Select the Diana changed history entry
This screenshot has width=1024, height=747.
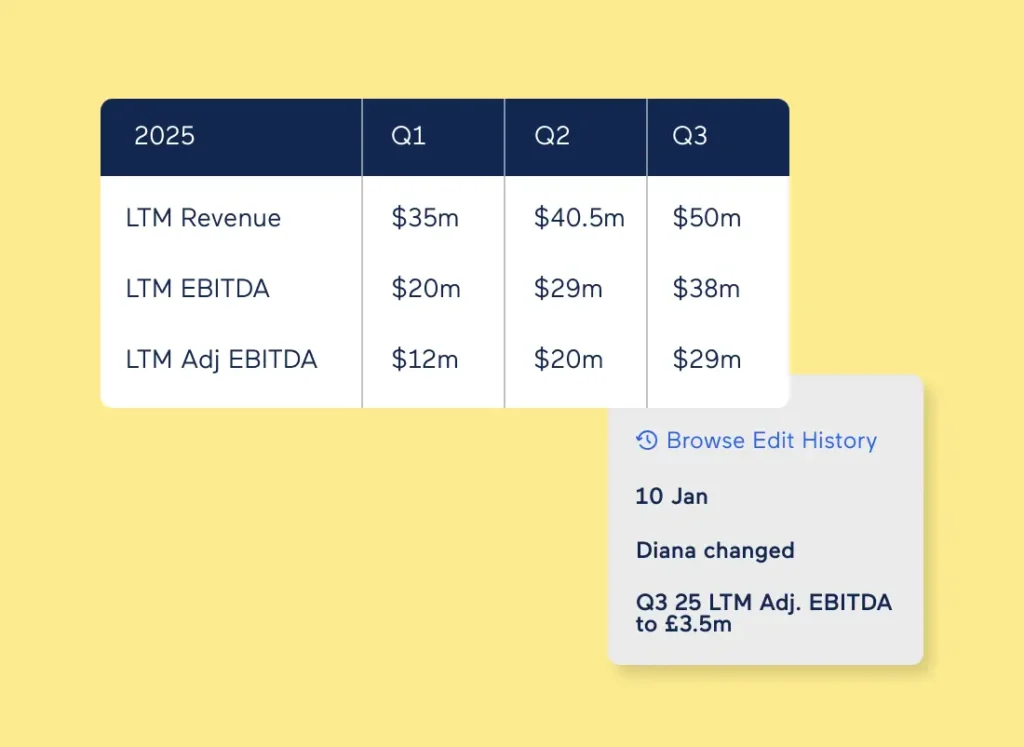715,550
